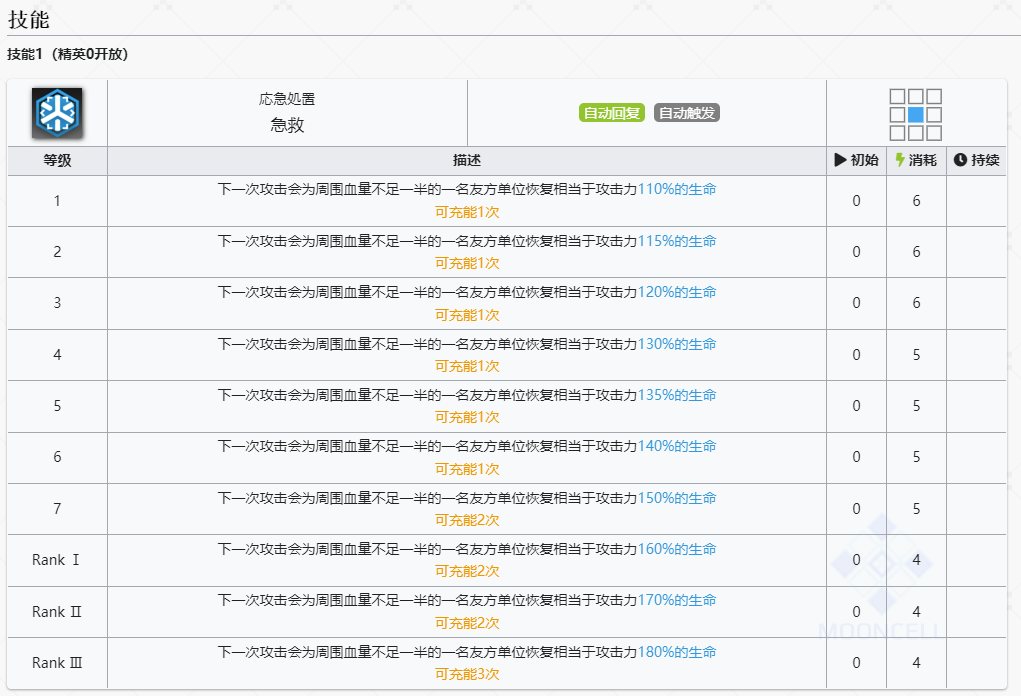Click 可充能2次 in level 7 row
1021x696 pixels.
point(467,520)
